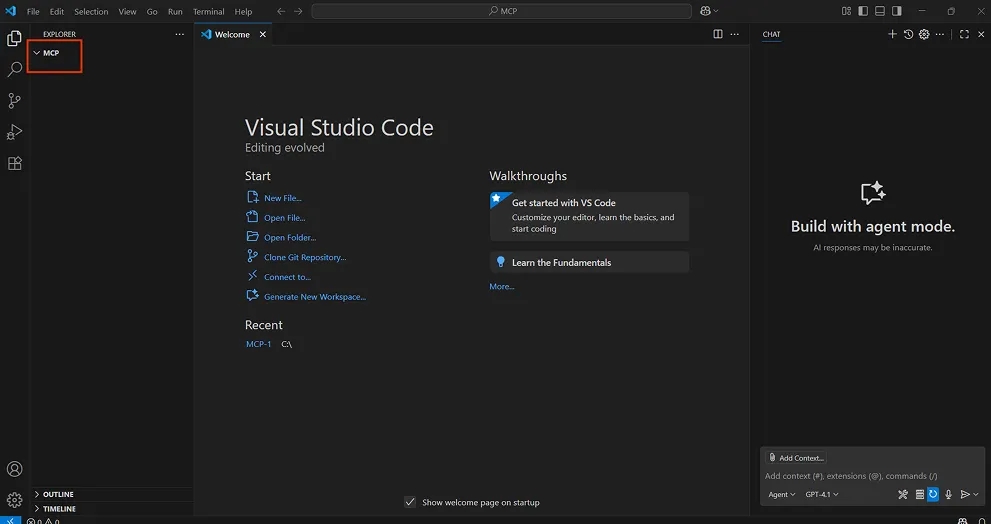Click the Open File... link

coord(284,218)
